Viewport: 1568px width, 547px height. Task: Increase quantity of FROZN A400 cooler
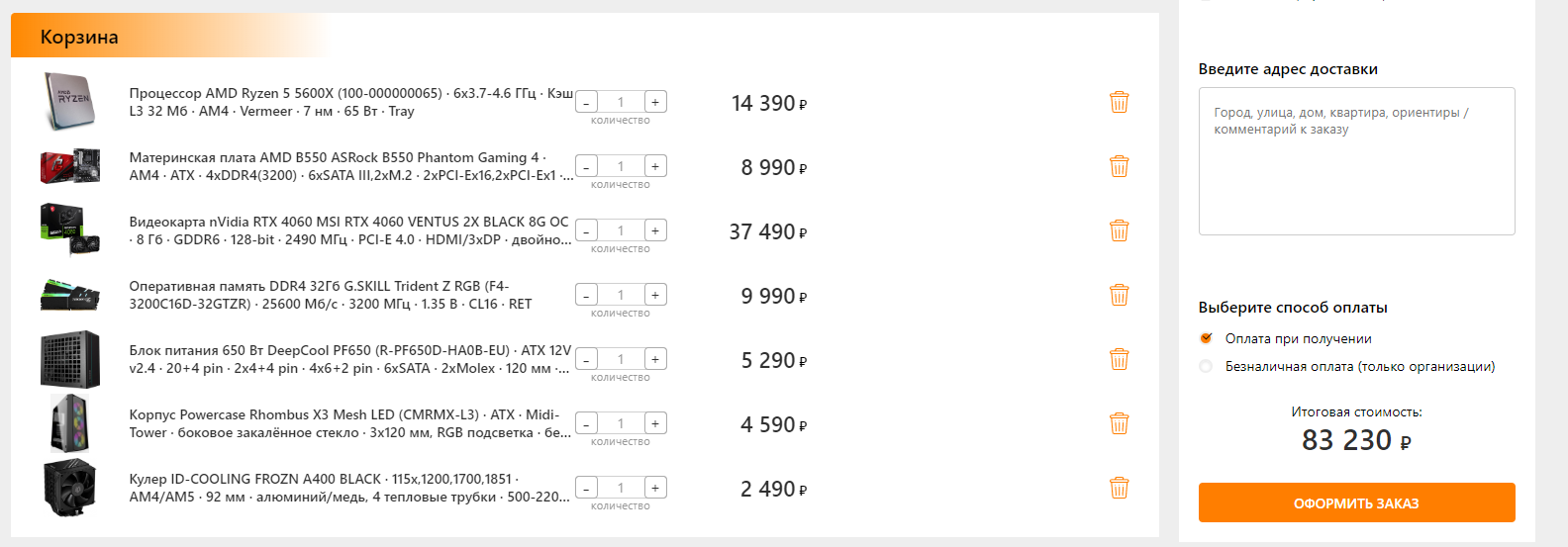(x=655, y=488)
